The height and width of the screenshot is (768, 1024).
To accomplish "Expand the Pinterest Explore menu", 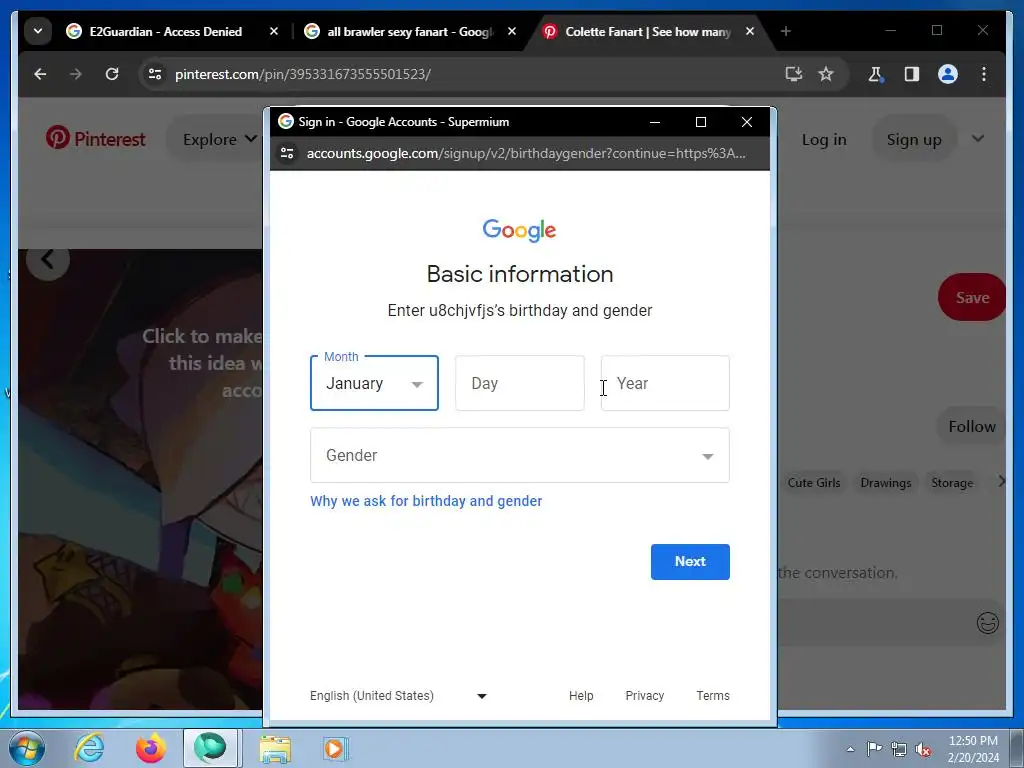I will (x=219, y=139).
